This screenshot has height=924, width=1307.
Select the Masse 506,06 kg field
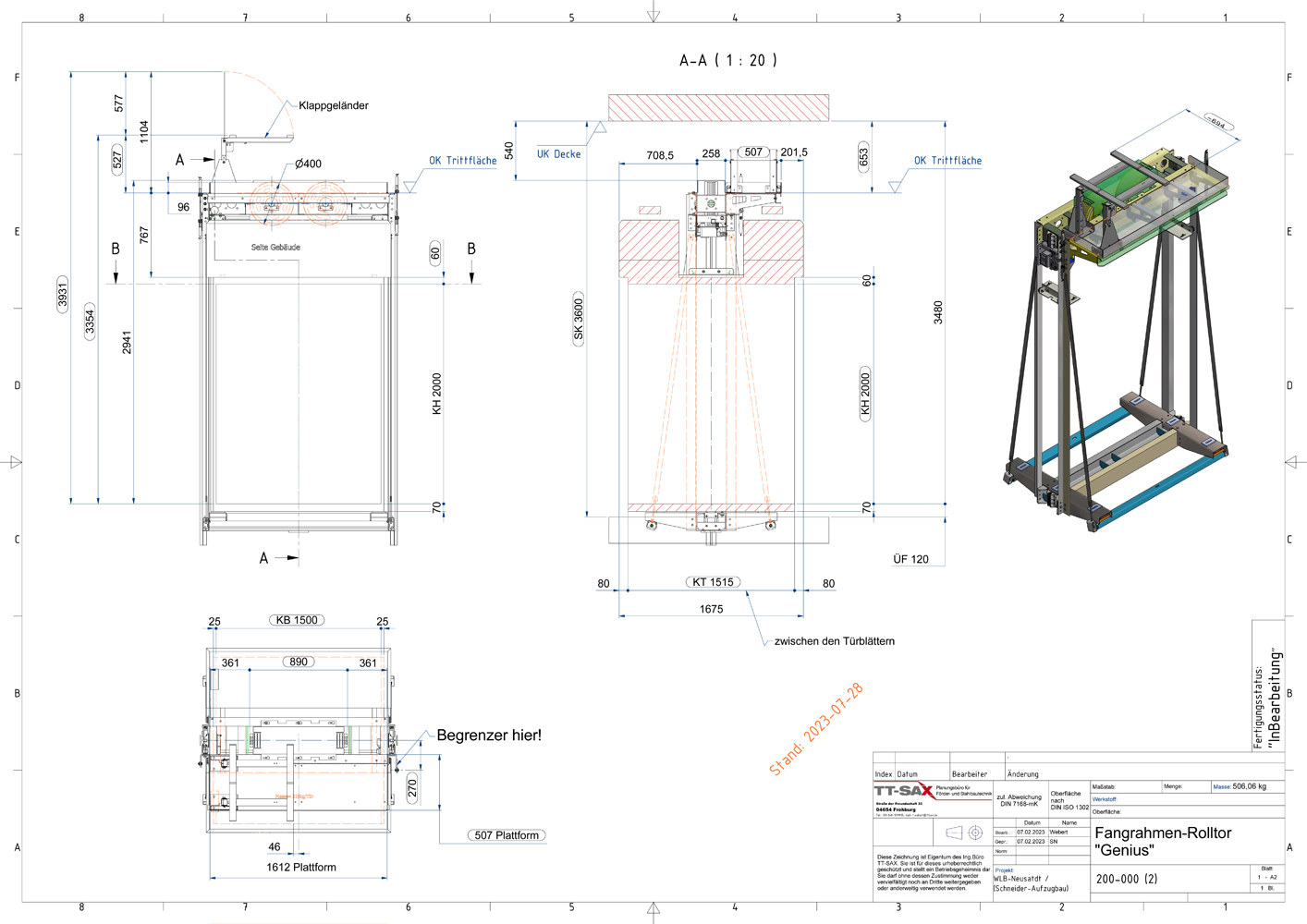coord(1240,786)
